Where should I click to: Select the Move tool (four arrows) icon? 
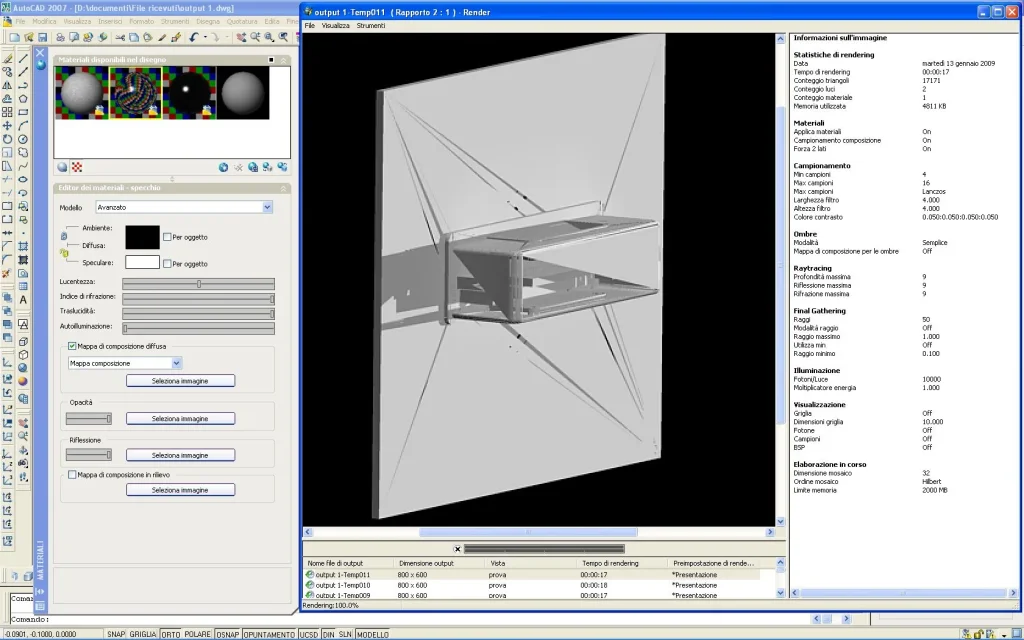[x=7, y=125]
